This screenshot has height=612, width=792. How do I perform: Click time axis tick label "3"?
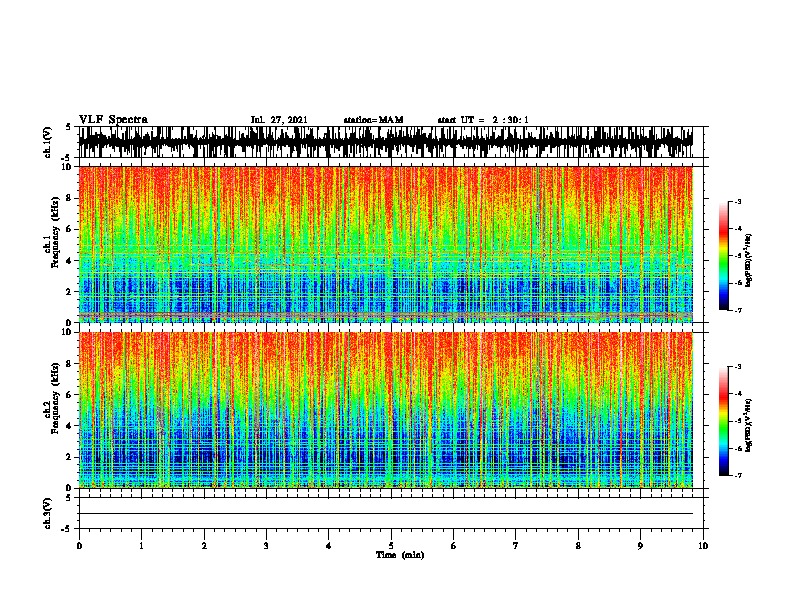pyautogui.click(x=266, y=546)
